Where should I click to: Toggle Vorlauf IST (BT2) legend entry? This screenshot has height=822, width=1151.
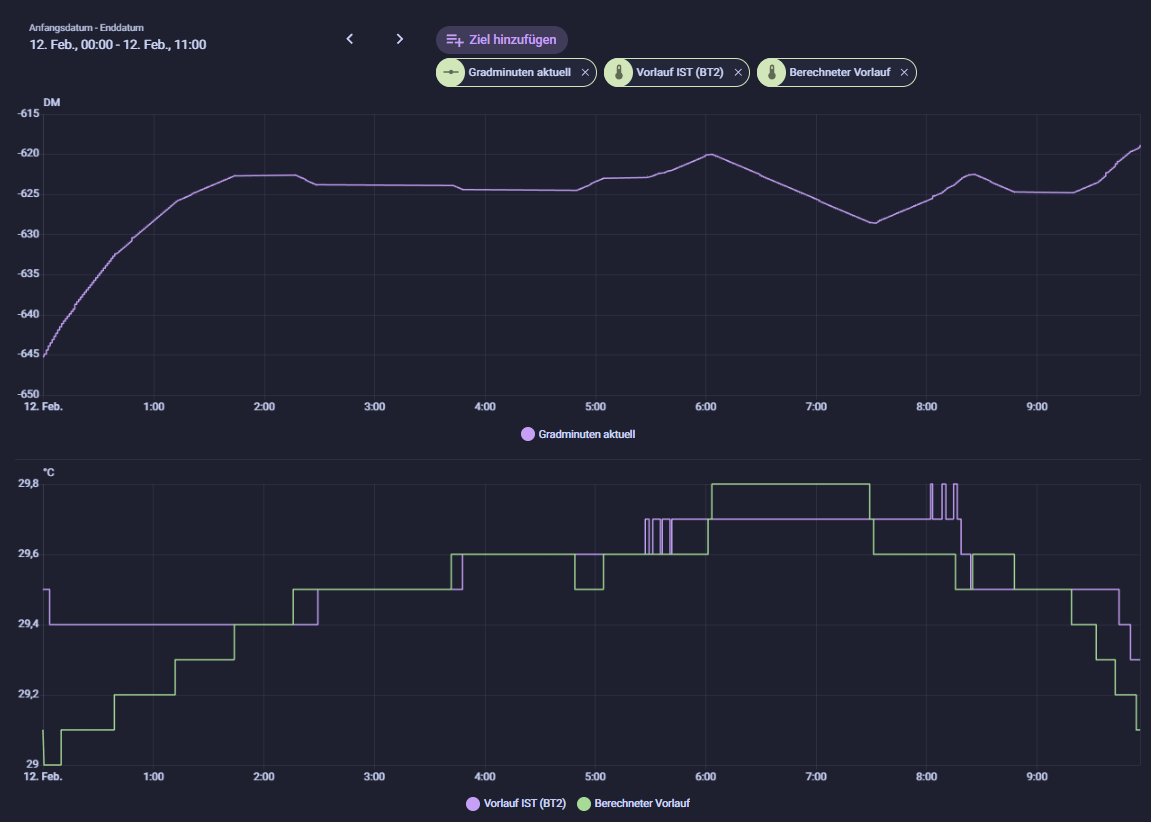(524, 804)
